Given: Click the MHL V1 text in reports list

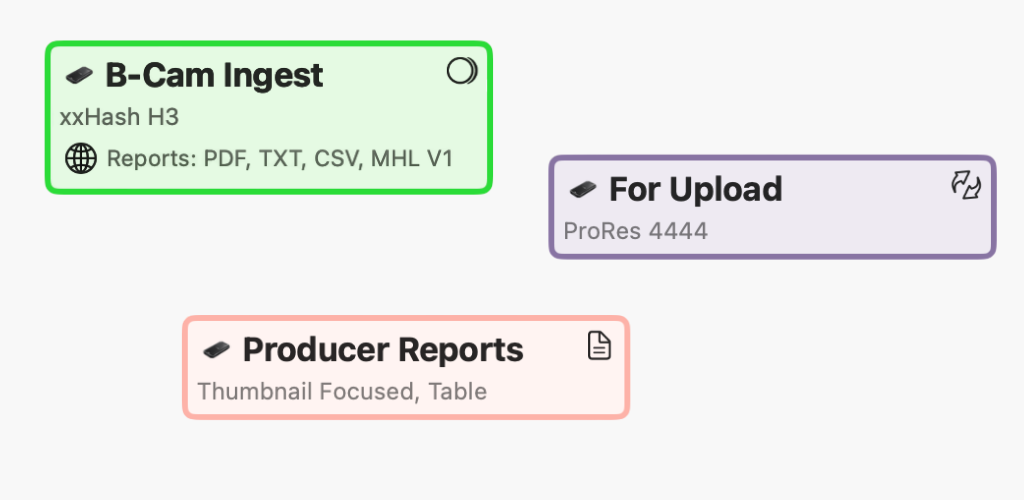Looking at the screenshot, I should 412,159.
